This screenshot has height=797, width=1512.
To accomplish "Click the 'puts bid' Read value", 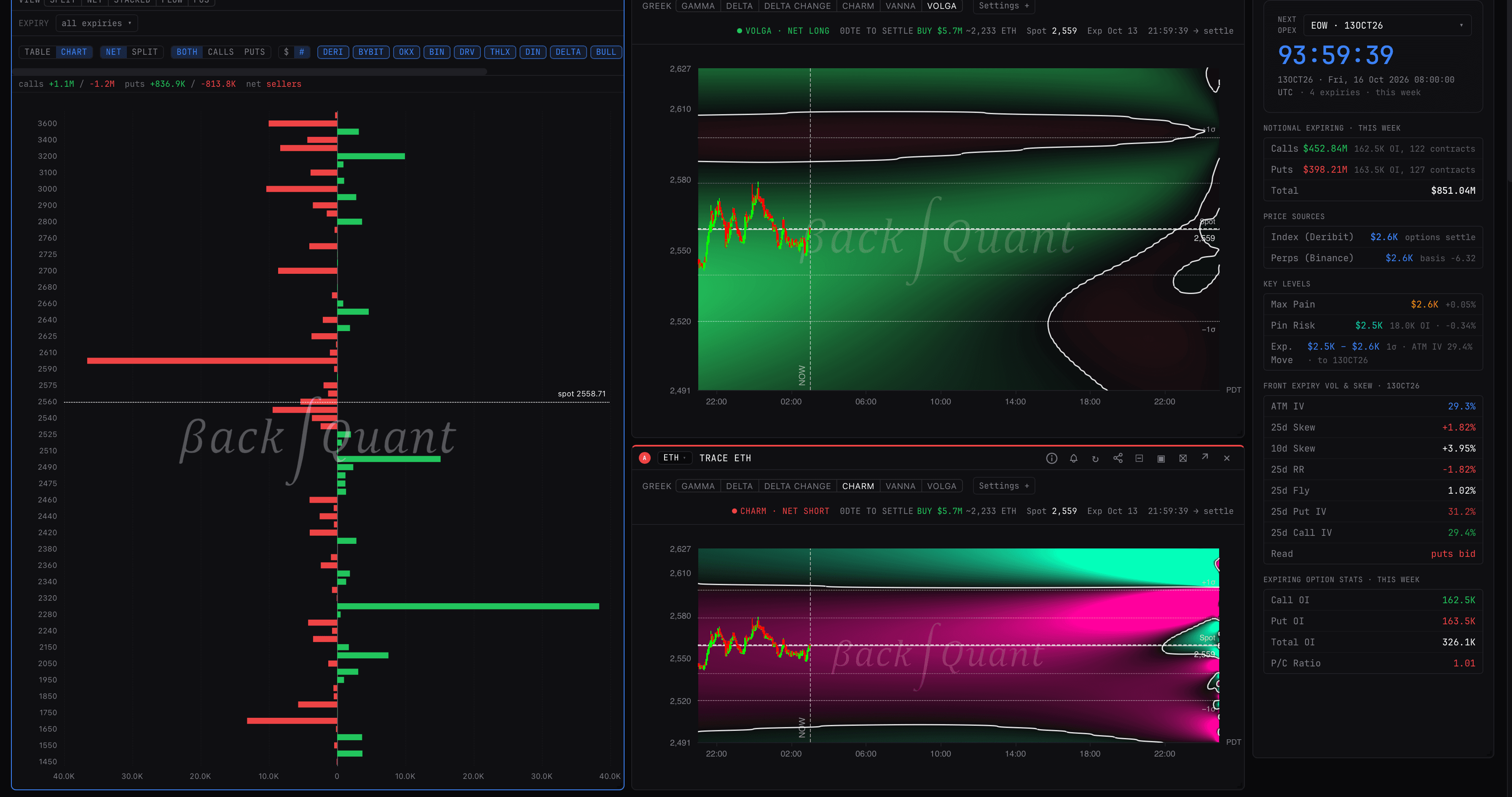I will (x=1453, y=554).
